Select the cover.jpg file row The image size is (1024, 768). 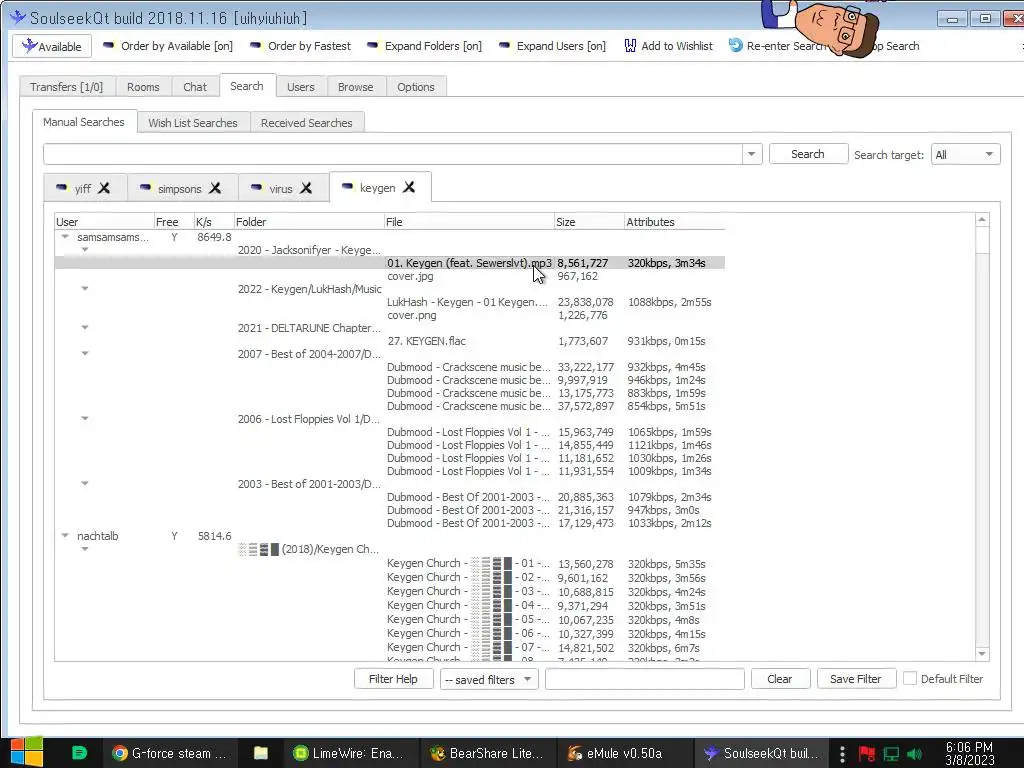(x=390, y=276)
